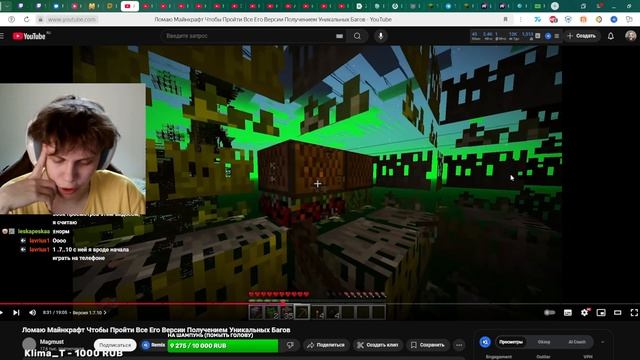Select the in-game video player frame

pyautogui.click(x=317, y=182)
